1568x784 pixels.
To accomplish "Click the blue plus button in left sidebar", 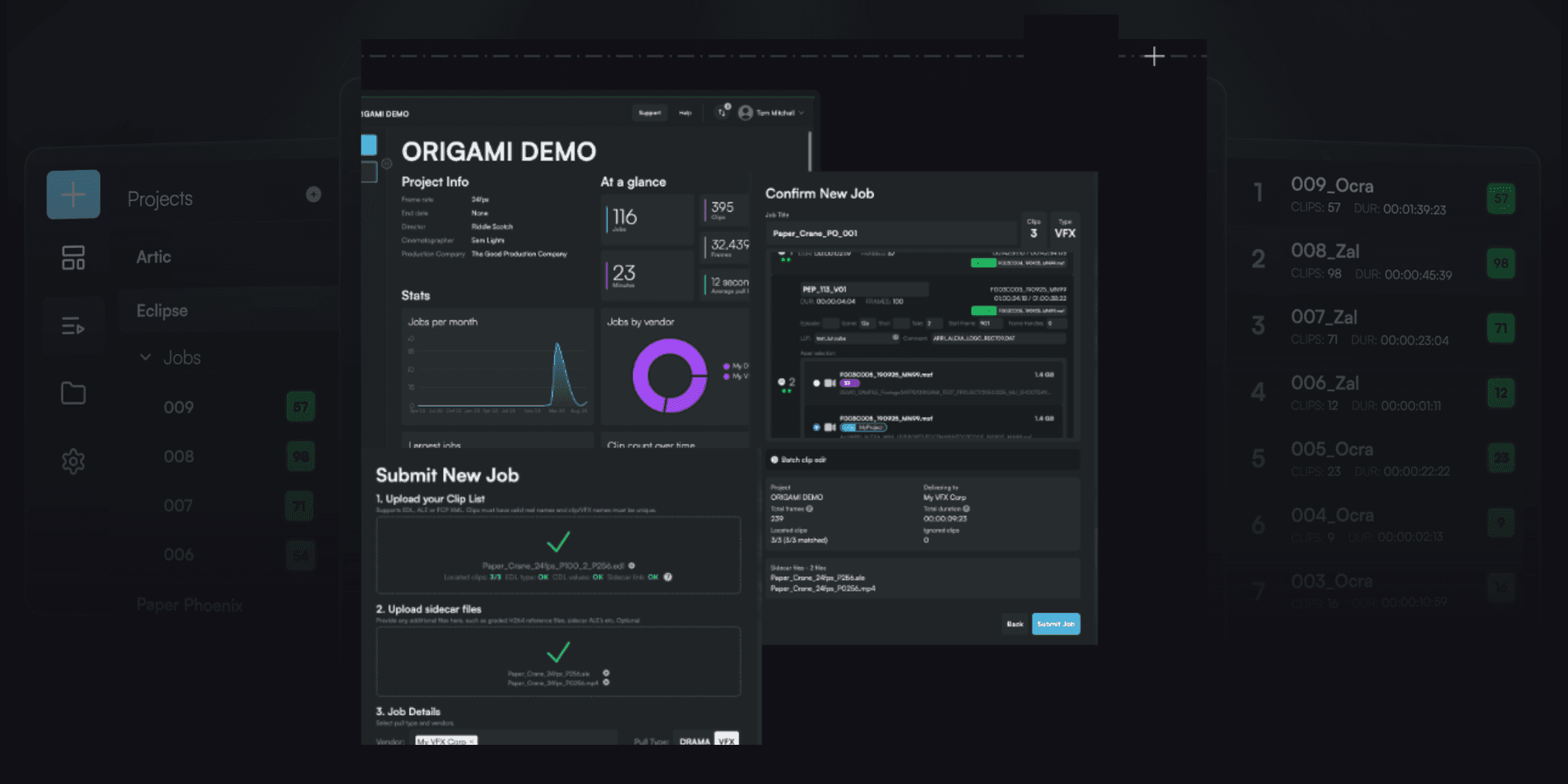I will pyautogui.click(x=73, y=194).
